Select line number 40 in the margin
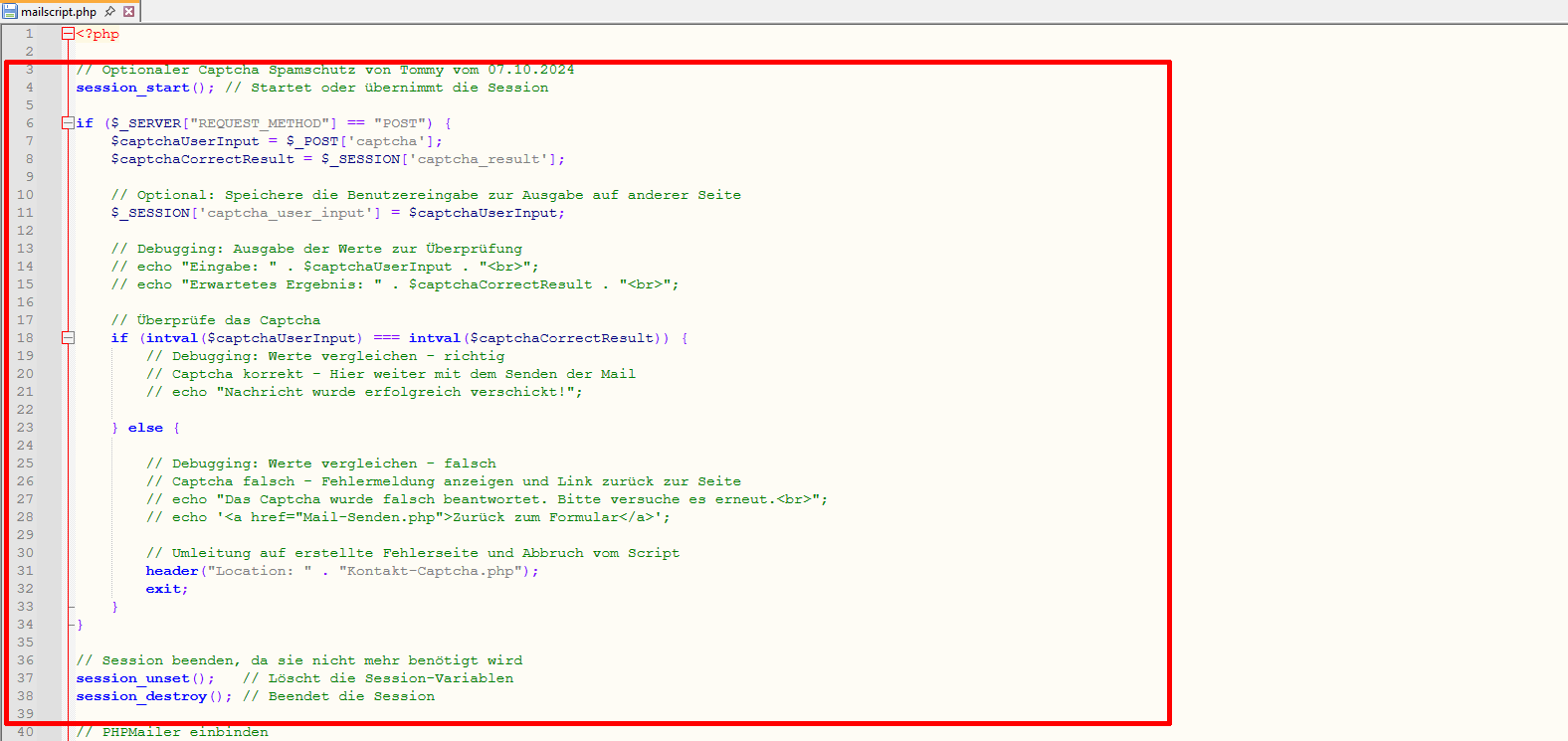Viewport: 1568px width, 741px height. coord(25,732)
